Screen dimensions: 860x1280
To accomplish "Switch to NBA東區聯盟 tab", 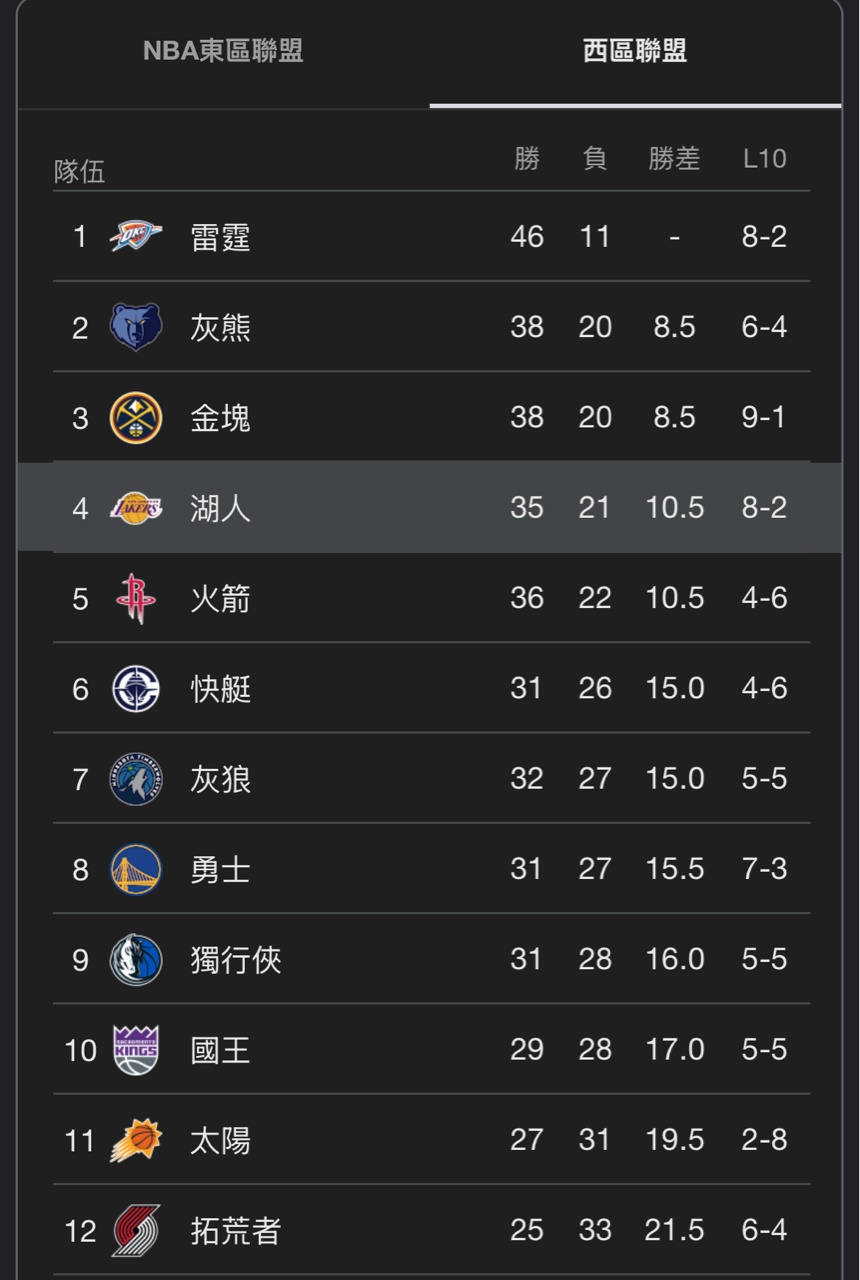I will coord(223,51).
